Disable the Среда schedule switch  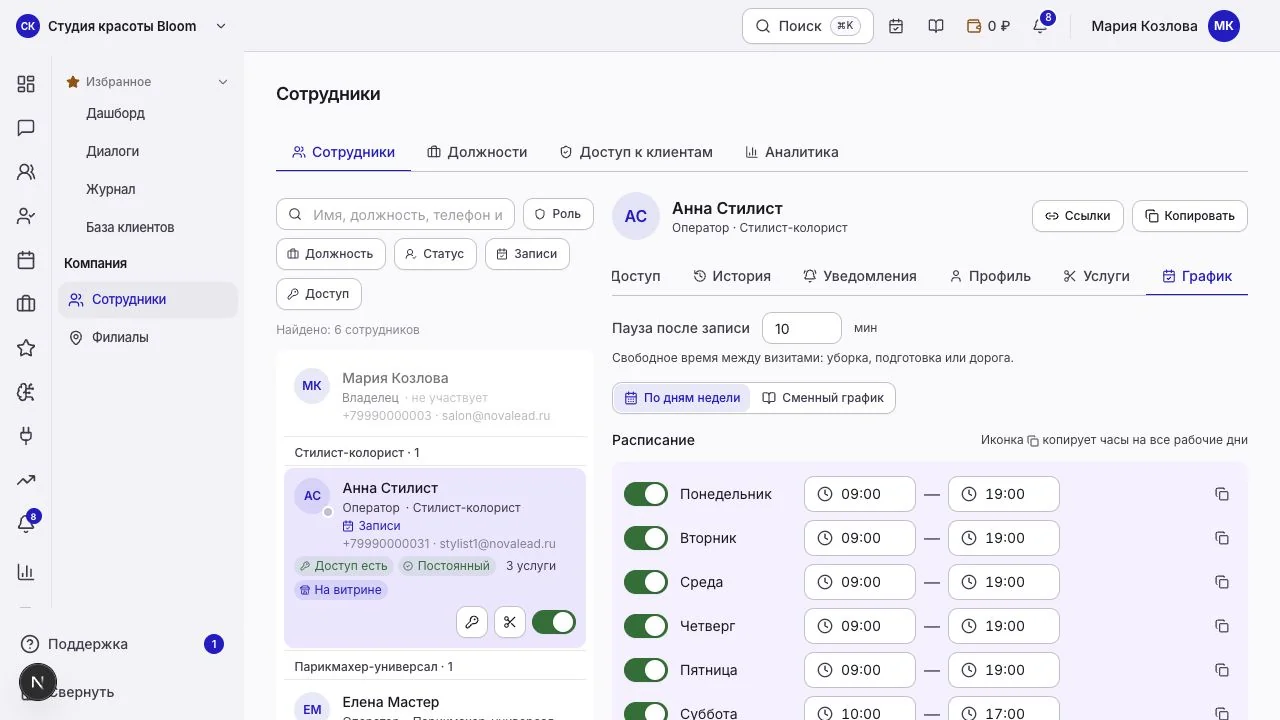click(646, 582)
